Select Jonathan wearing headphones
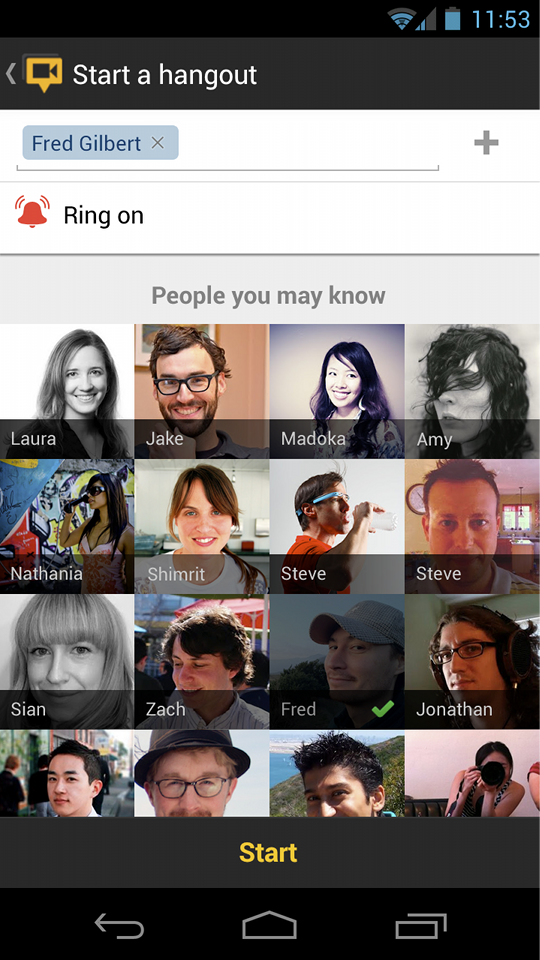Screen dimensions: 540x960 (x=472, y=662)
